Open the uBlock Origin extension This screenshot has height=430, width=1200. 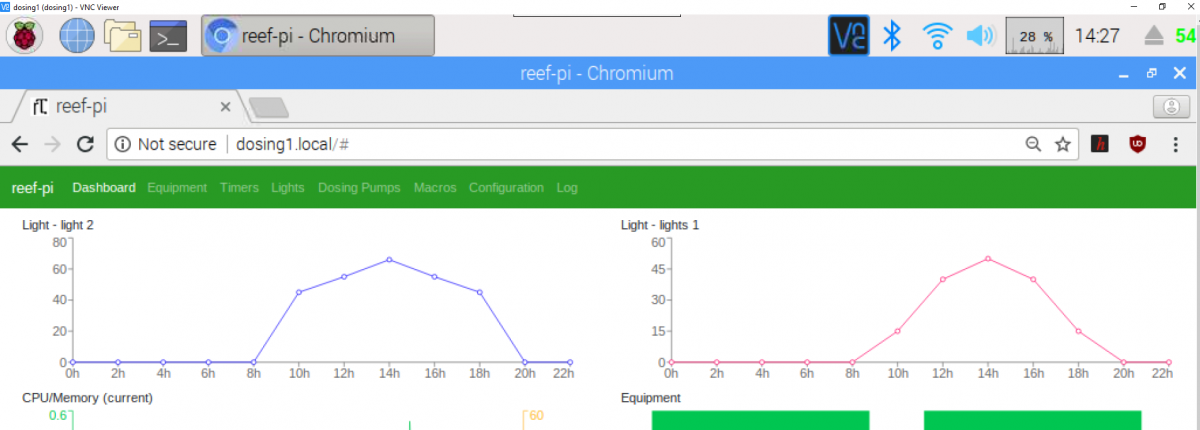[1137, 145]
